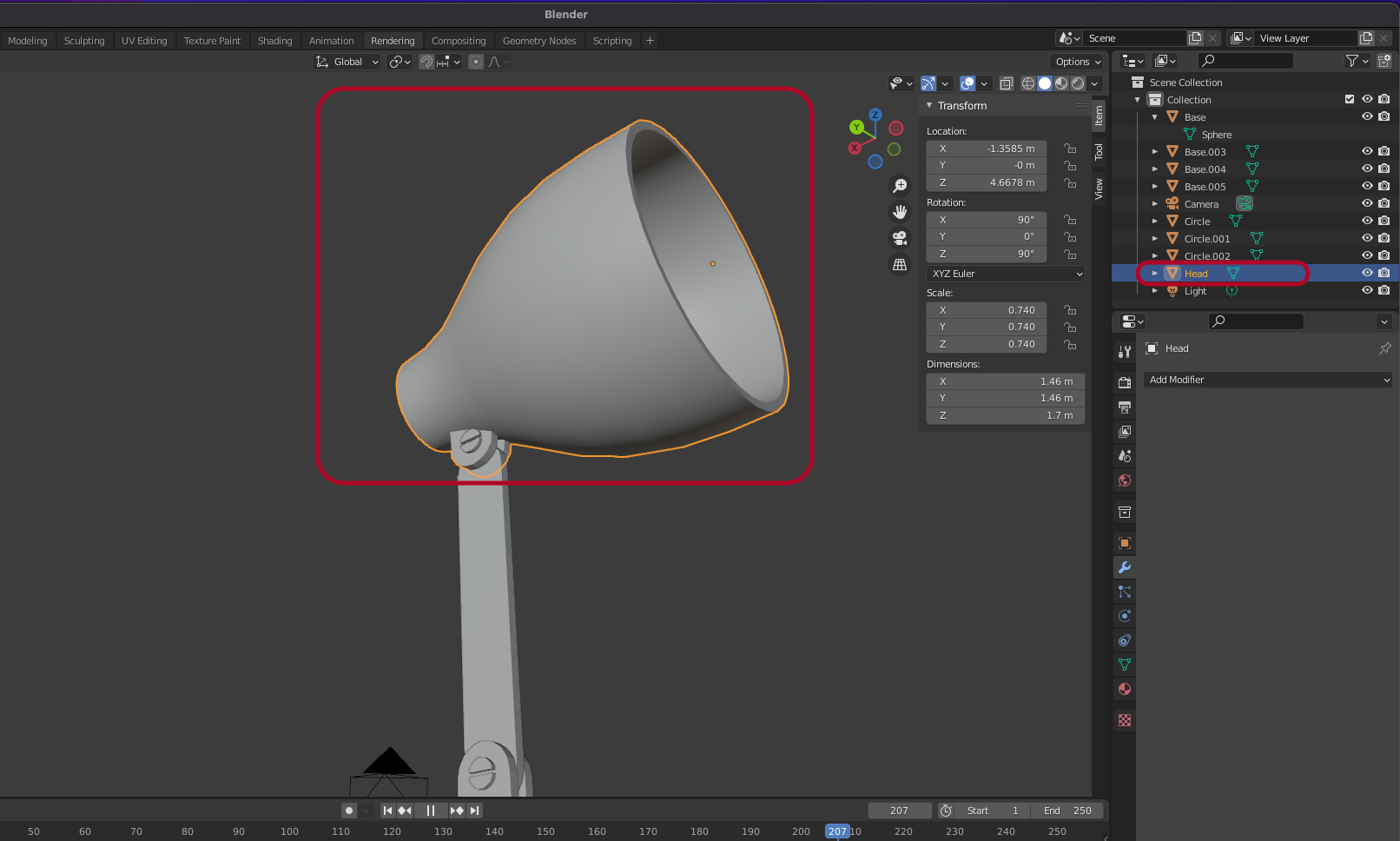Open the Modifier properties wrench icon
The image size is (1400, 841).
1125,567
